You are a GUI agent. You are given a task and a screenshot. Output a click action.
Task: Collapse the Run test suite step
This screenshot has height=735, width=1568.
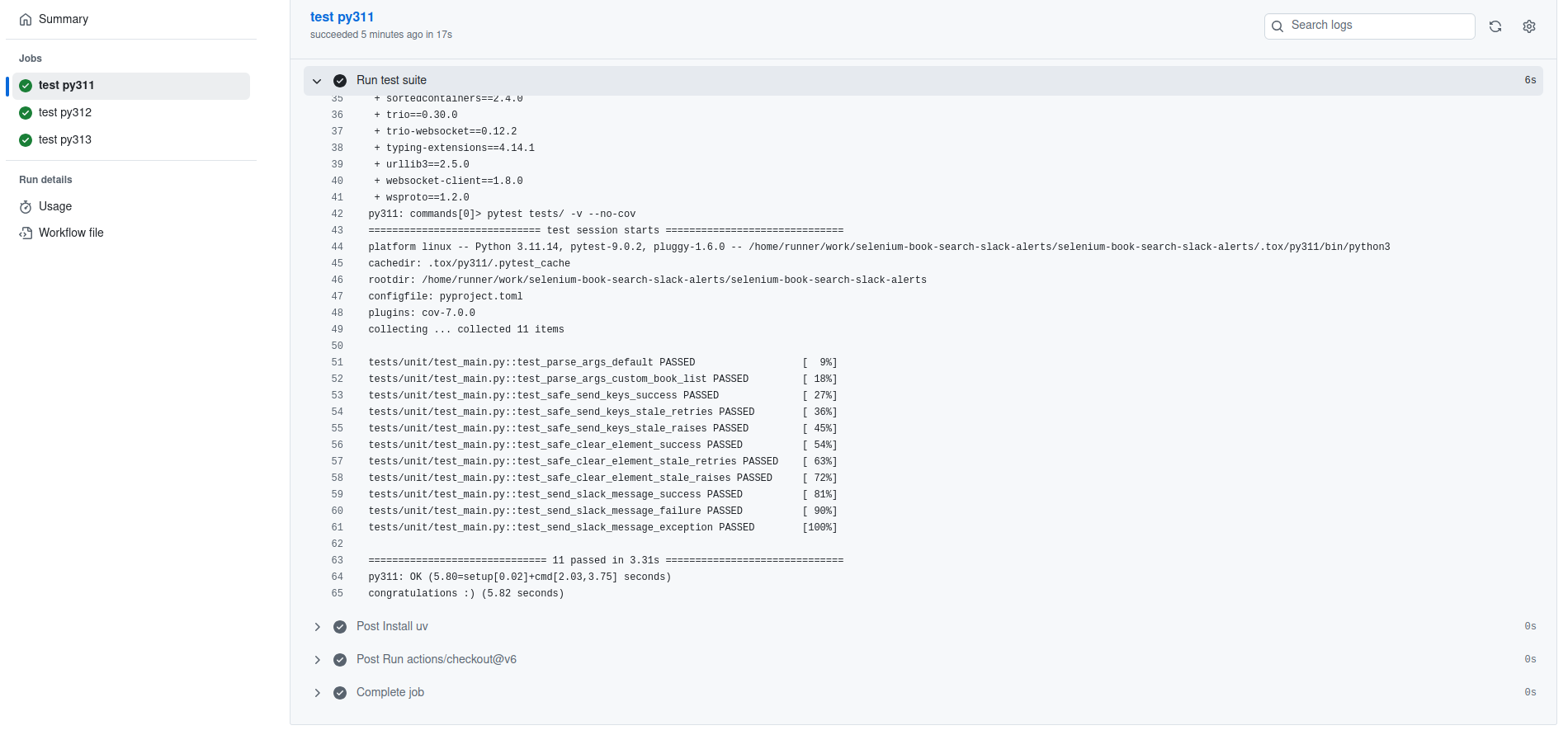(317, 81)
